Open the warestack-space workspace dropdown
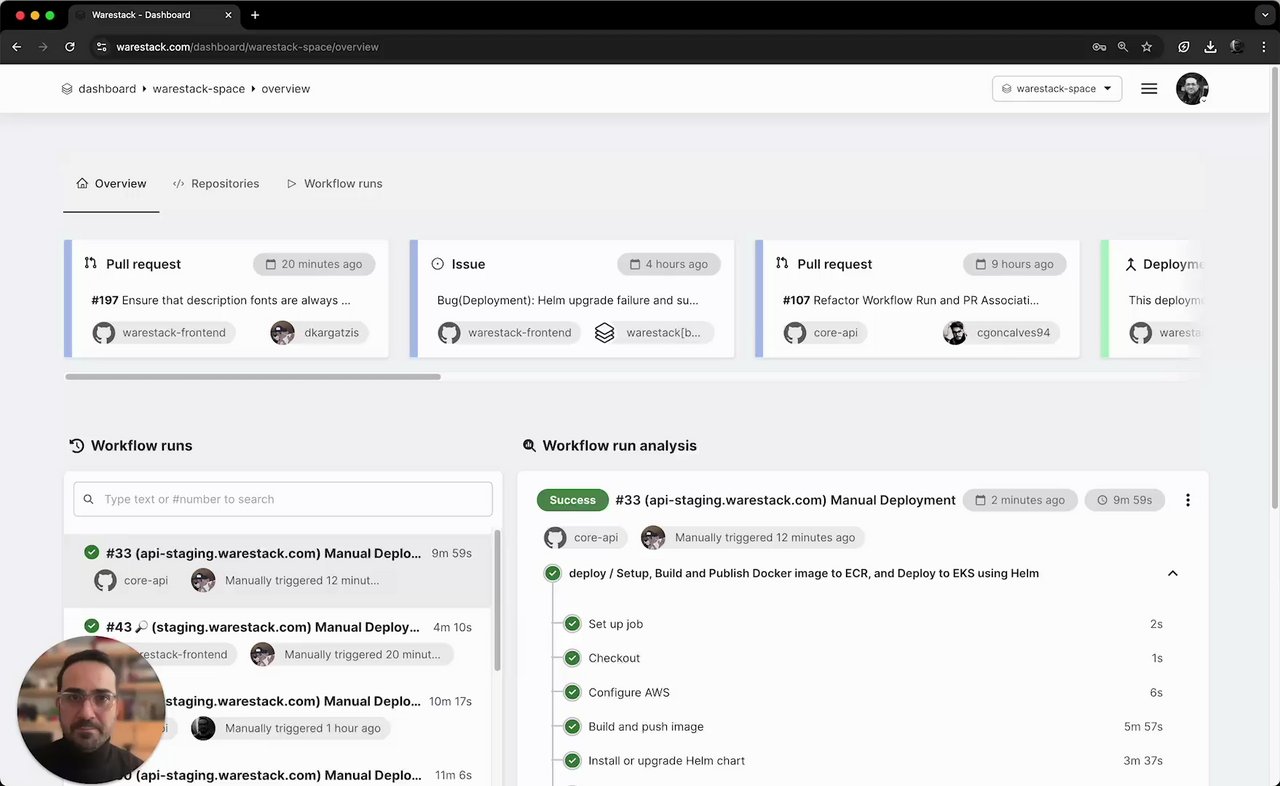Image resolution: width=1280 pixels, height=786 pixels. (1057, 89)
